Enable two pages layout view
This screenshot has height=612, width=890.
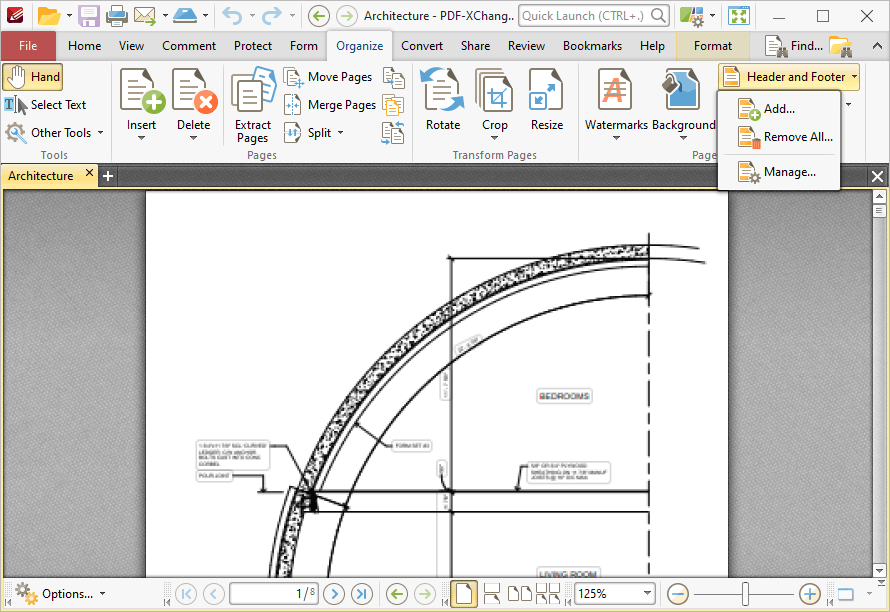click(519, 594)
